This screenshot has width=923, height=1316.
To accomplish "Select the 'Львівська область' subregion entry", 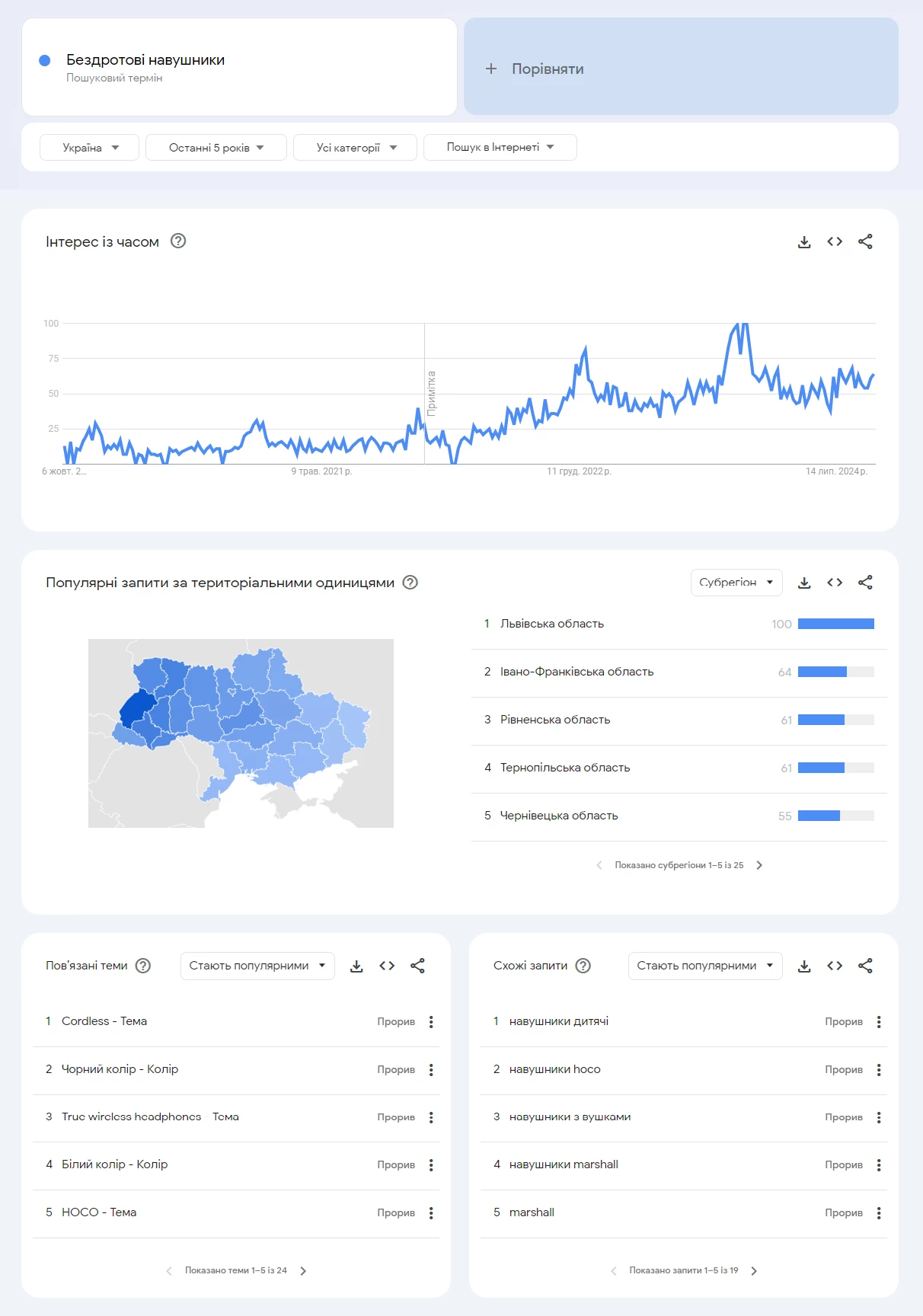I will pyautogui.click(x=551, y=623).
